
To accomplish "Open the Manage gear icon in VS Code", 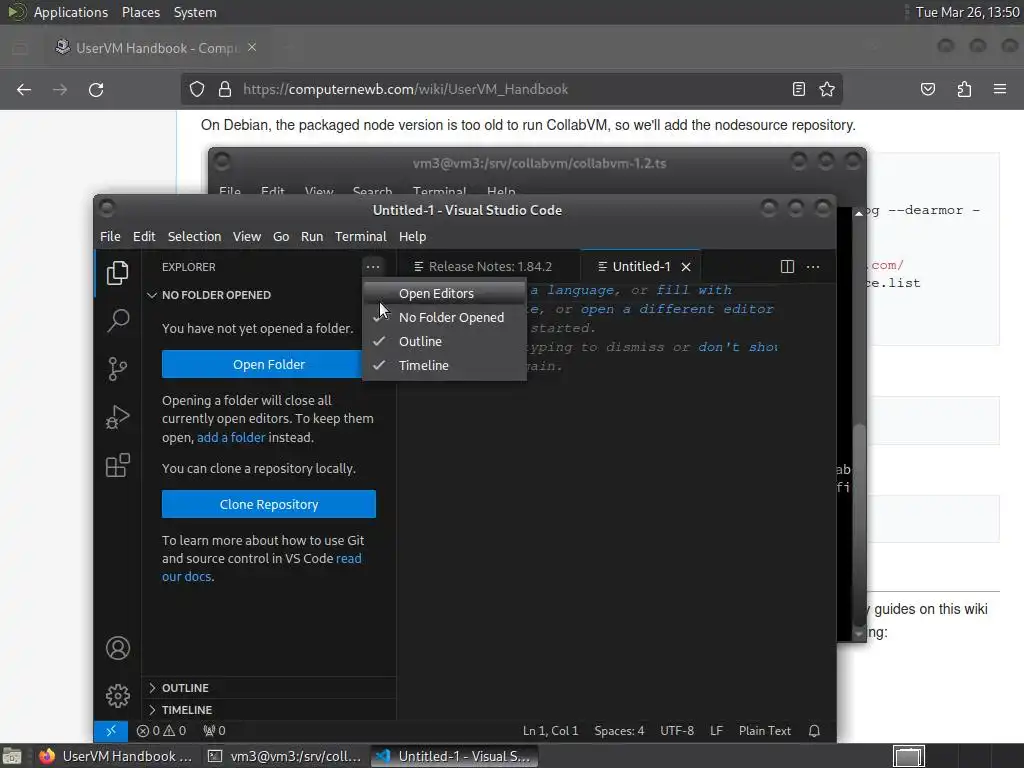I will coord(118,696).
